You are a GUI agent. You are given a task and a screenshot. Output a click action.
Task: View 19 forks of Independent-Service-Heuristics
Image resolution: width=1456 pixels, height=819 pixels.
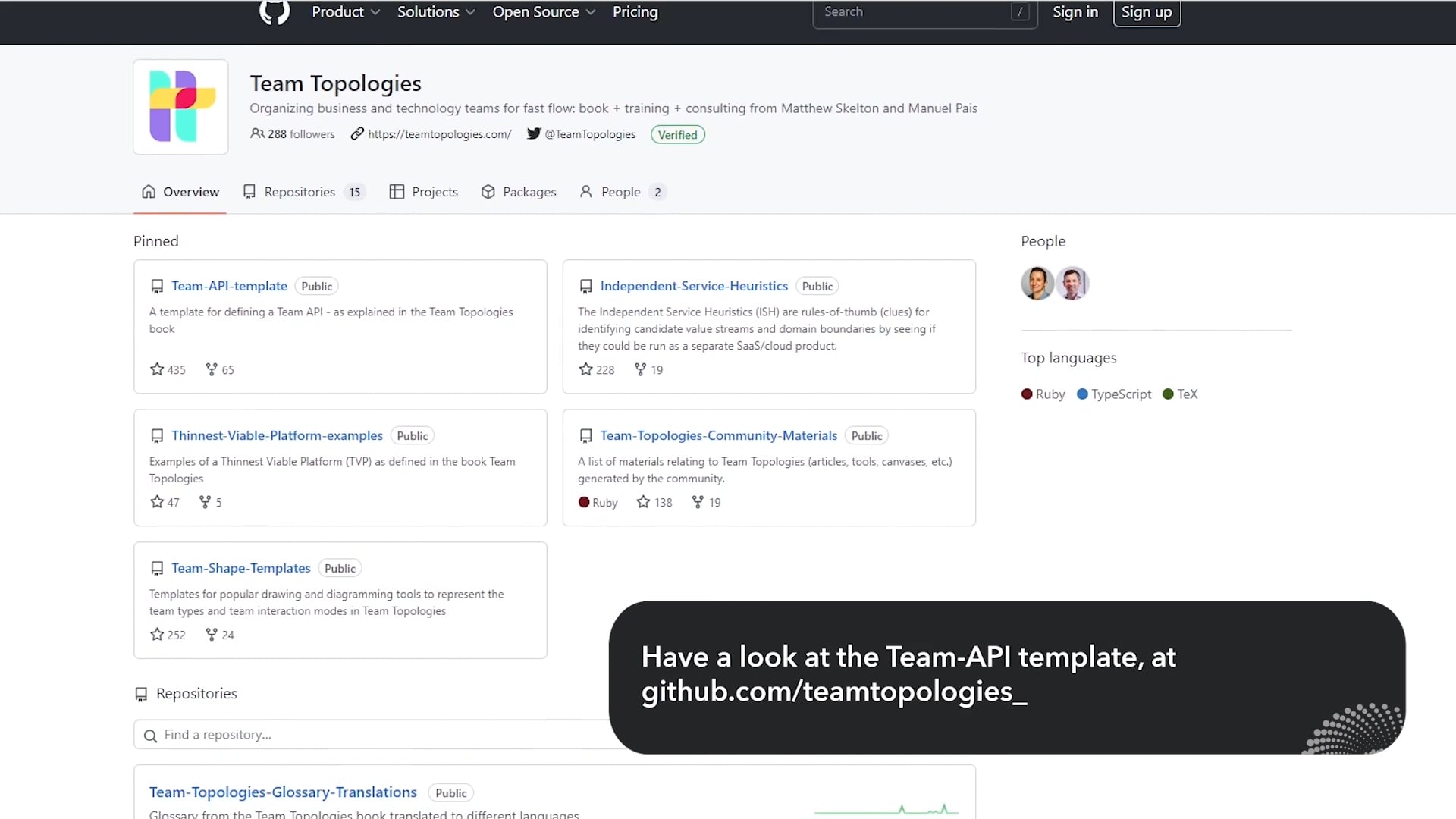pyautogui.click(x=649, y=369)
